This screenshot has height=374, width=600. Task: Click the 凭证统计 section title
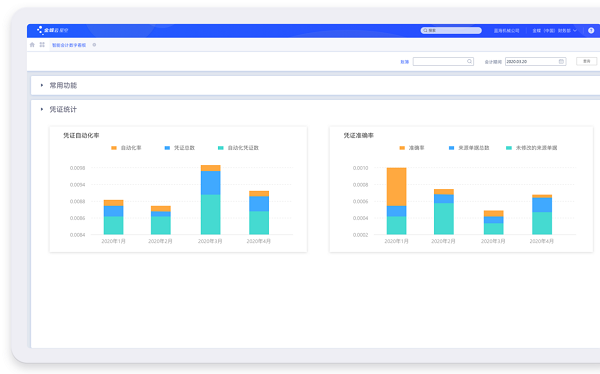63,109
